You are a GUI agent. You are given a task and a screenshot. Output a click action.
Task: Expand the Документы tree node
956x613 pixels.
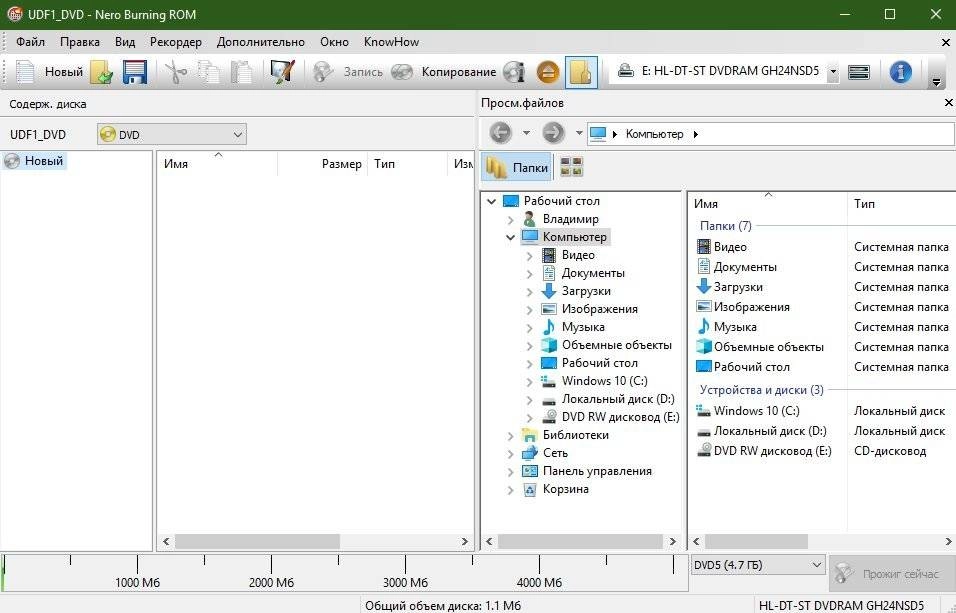pos(529,274)
